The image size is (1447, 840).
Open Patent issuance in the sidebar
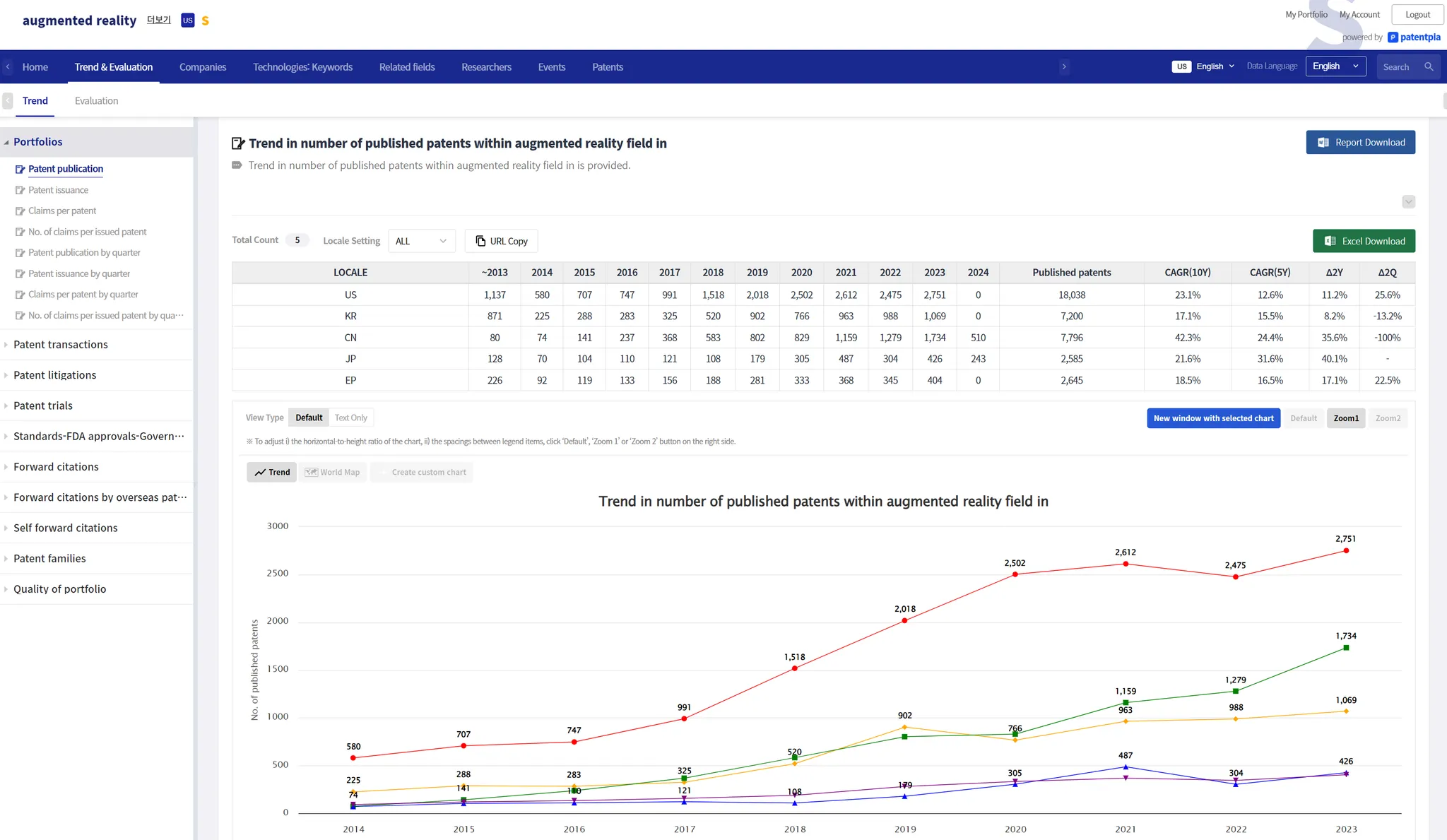tap(58, 190)
